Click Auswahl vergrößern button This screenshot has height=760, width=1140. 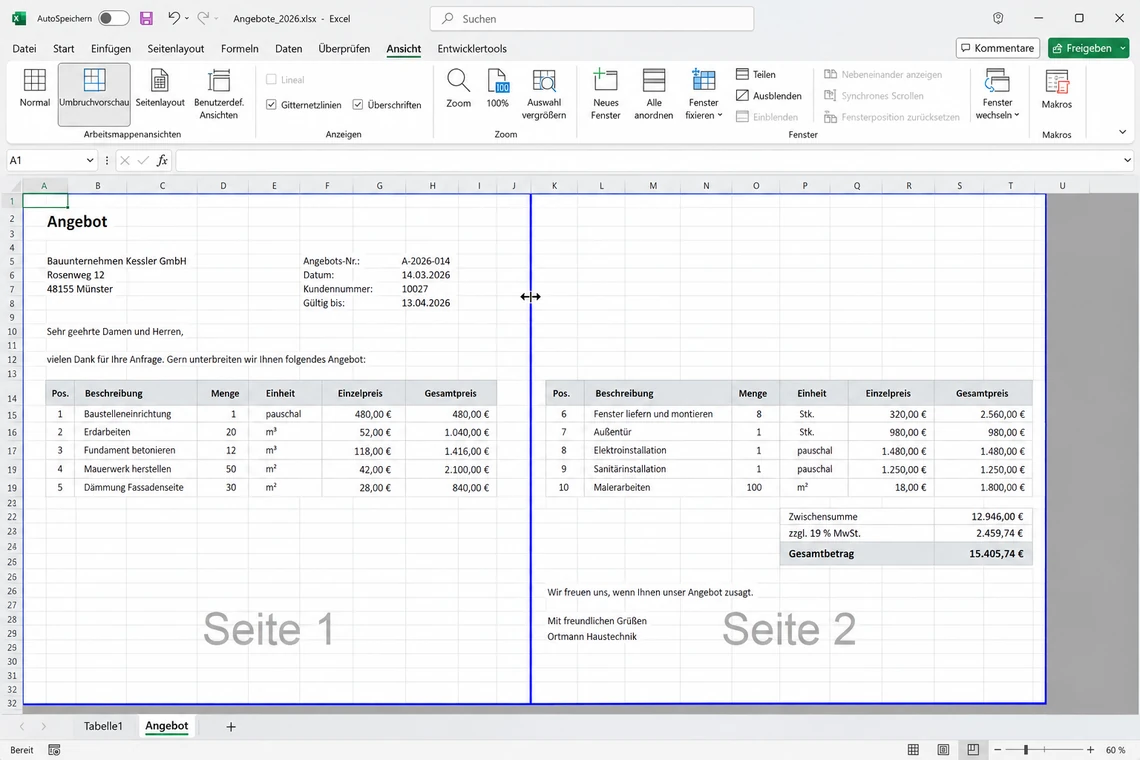(544, 94)
